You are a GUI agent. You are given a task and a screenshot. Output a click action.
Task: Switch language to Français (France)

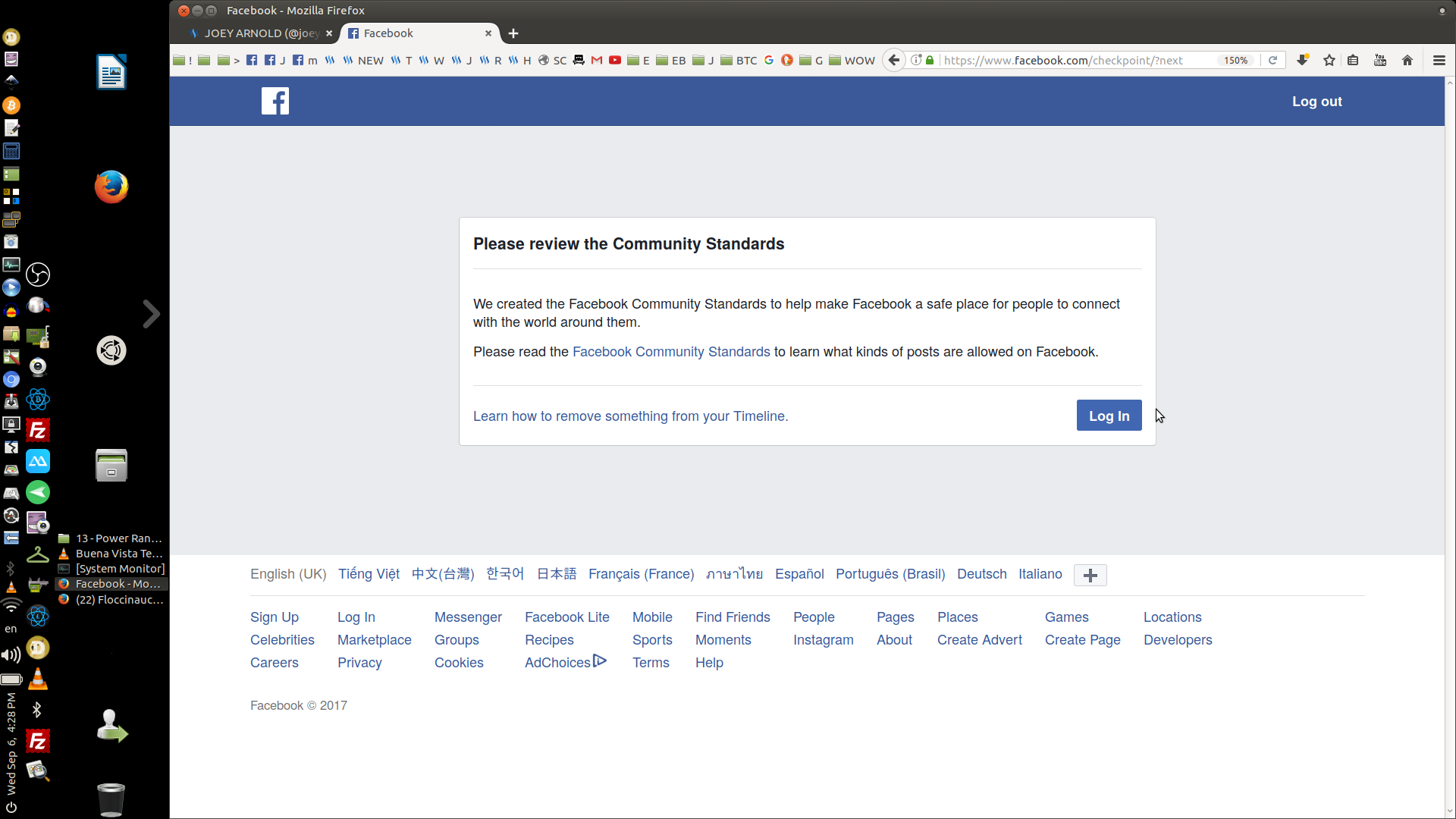click(642, 574)
